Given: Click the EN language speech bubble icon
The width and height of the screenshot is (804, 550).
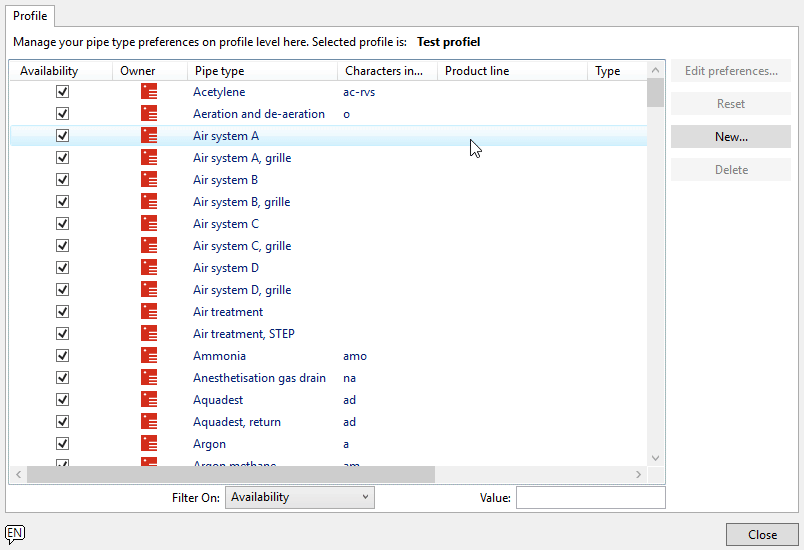Looking at the screenshot, I should [x=15, y=534].
